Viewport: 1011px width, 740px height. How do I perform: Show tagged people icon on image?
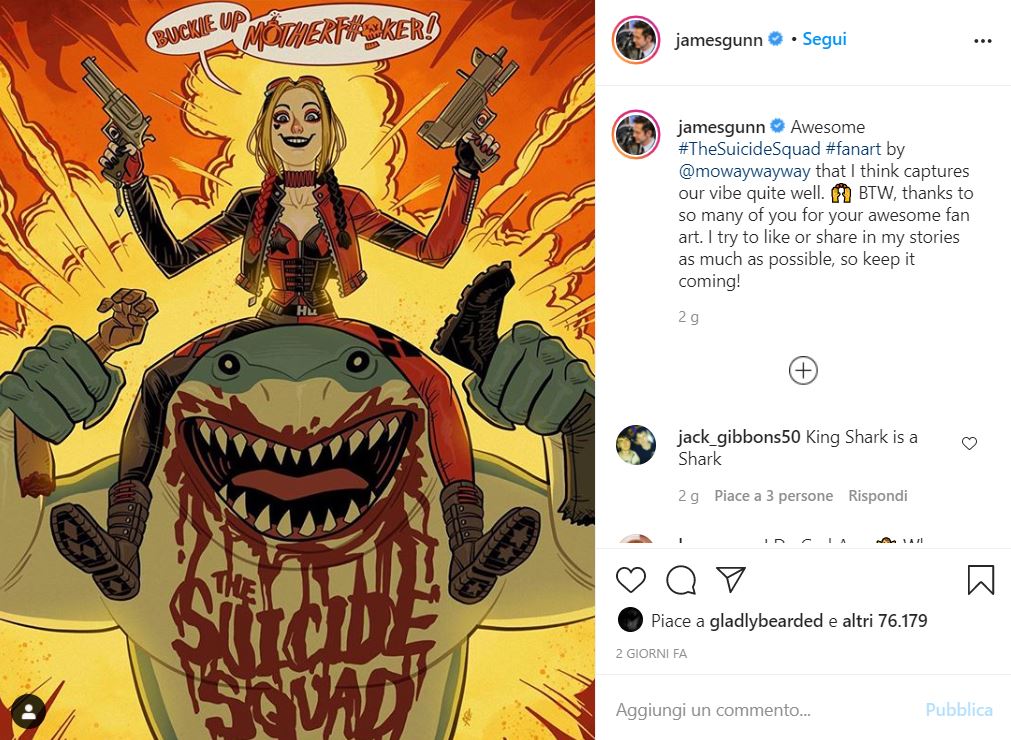29,712
